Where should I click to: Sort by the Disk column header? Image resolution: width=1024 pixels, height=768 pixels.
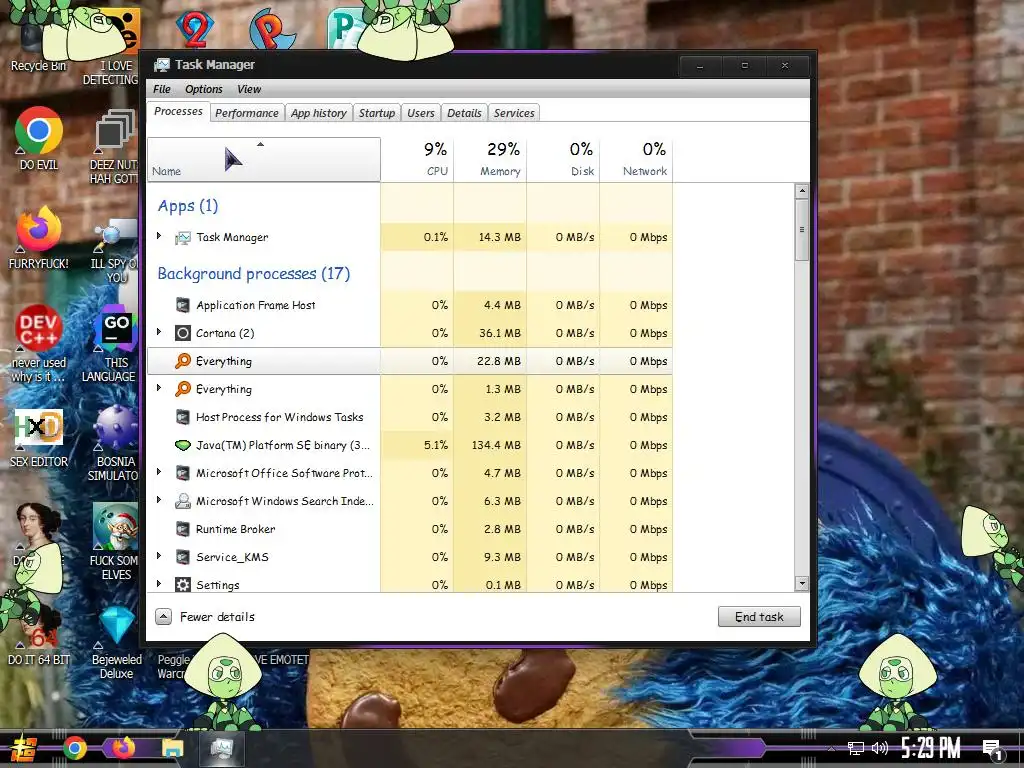tap(563, 159)
